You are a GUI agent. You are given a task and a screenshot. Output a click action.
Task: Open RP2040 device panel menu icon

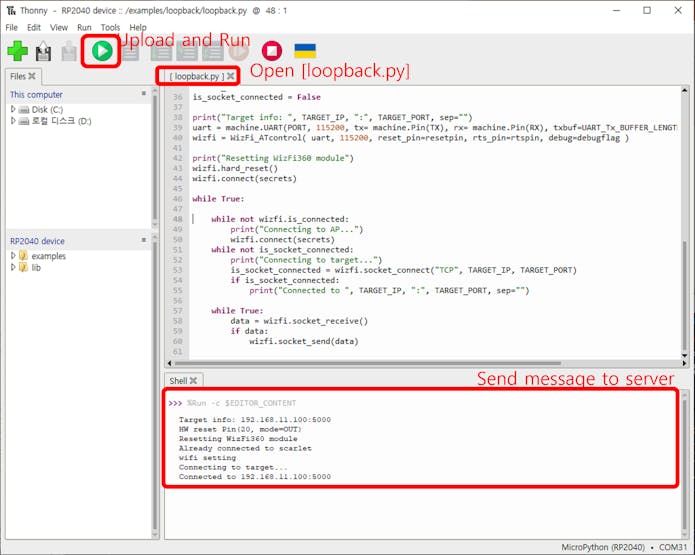(x=144, y=240)
